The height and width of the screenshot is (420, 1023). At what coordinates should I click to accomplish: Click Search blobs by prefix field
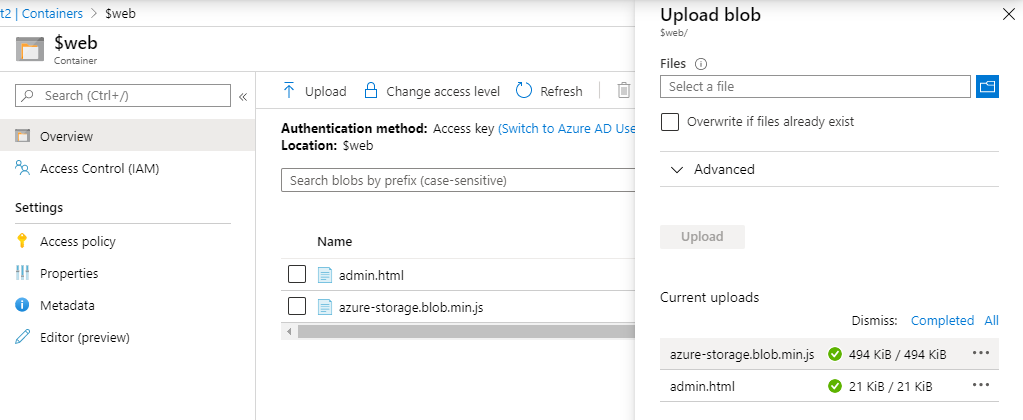tap(458, 180)
